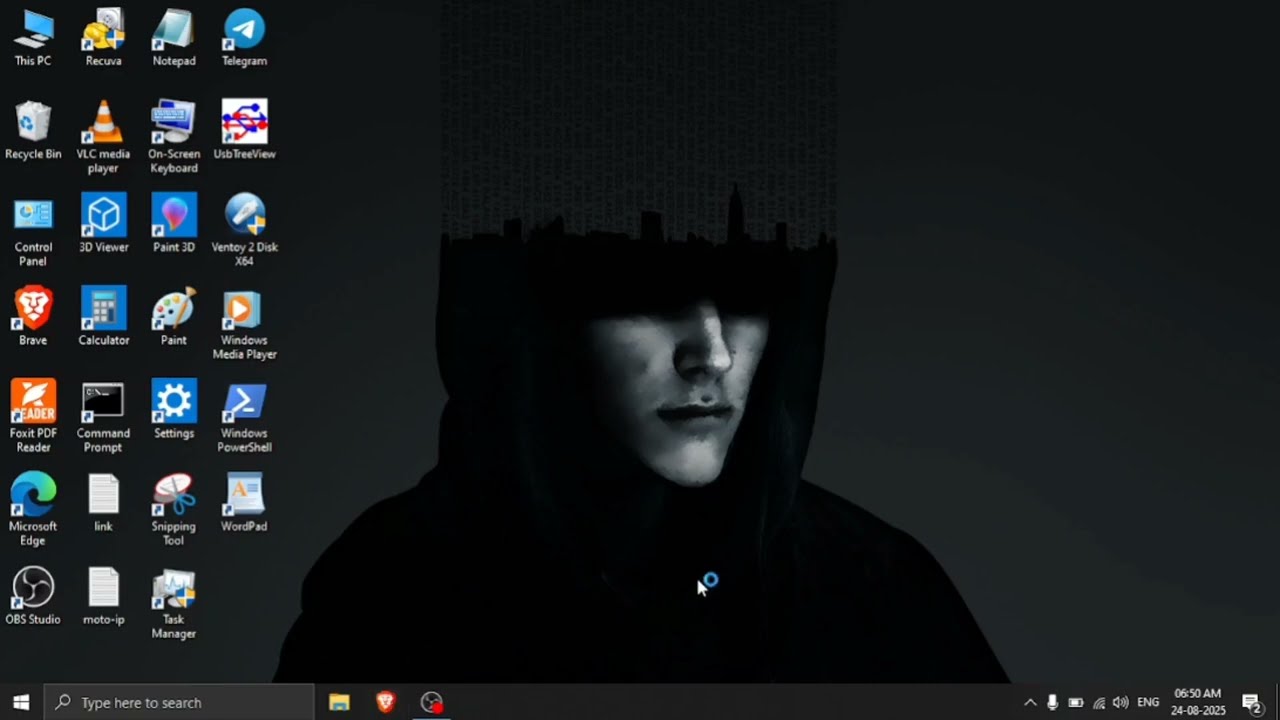Select the Calculator desktop shortcut

tap(103, 316)
